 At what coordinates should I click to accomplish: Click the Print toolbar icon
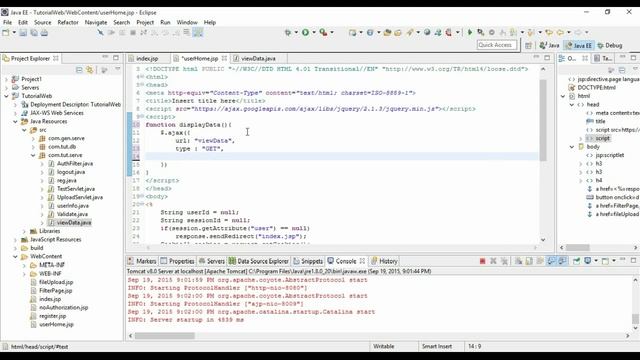(x=44, y=32)
